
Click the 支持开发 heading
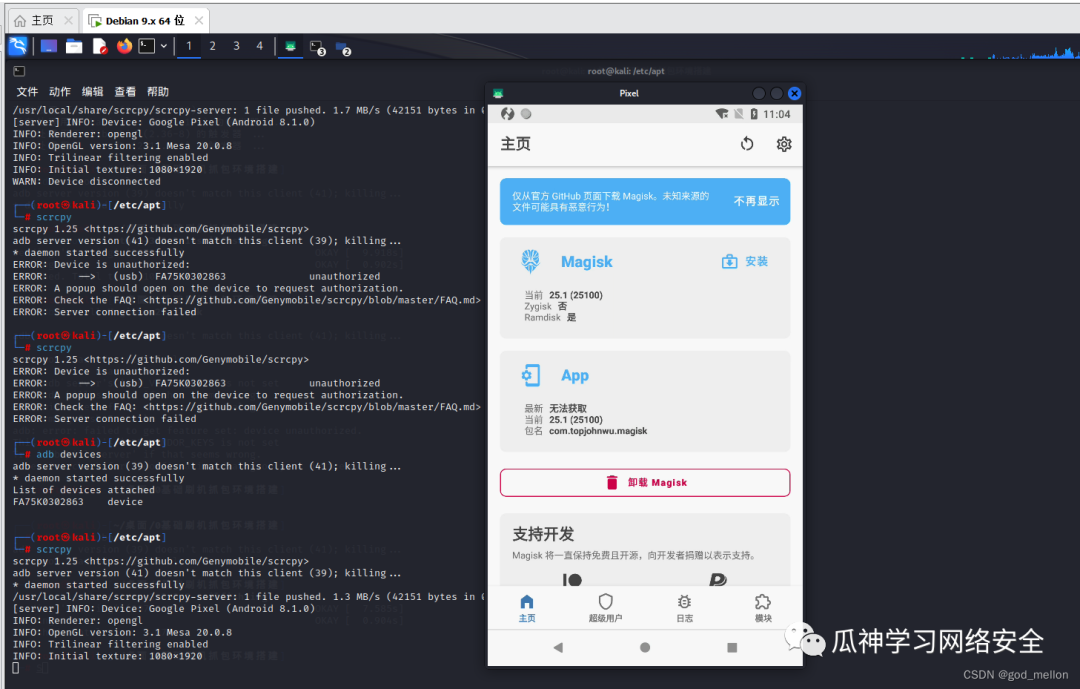pyautogui.click(x=543, y=534)
